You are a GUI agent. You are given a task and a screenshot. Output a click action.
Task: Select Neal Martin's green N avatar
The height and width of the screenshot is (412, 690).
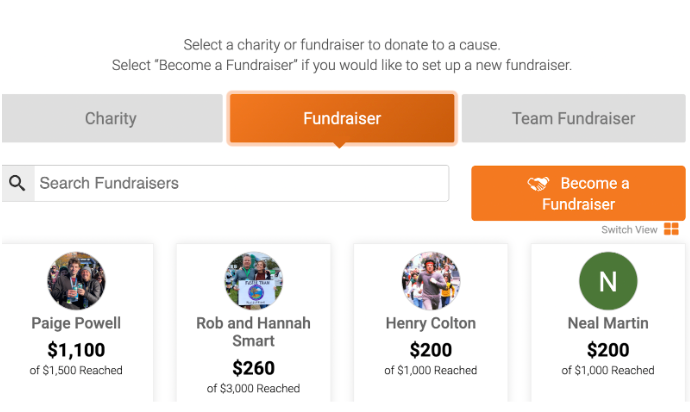[x=607, y=281]
